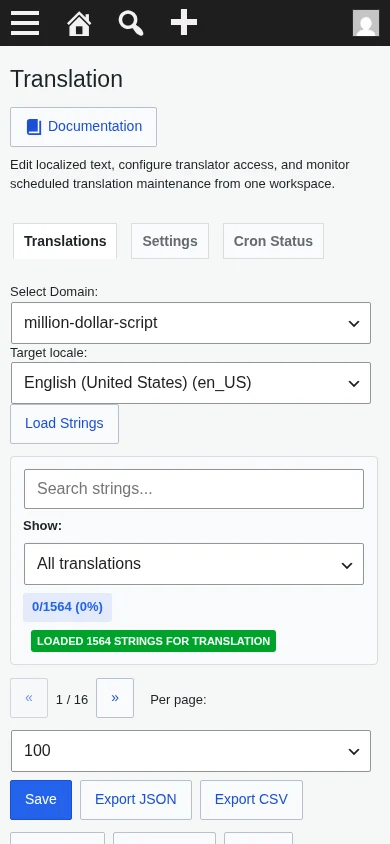This screenshot has width=390, height=844.
Task: Focus the Search strings input field
Action: pyautogui.click(x=194, y=489)
